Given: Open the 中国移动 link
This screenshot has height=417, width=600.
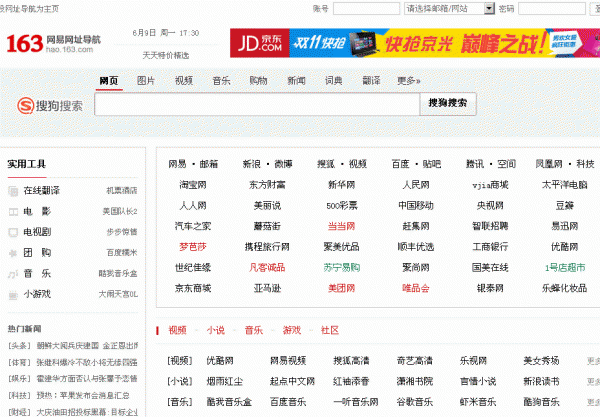Looking at the screenshot, I should click(416, 206).
